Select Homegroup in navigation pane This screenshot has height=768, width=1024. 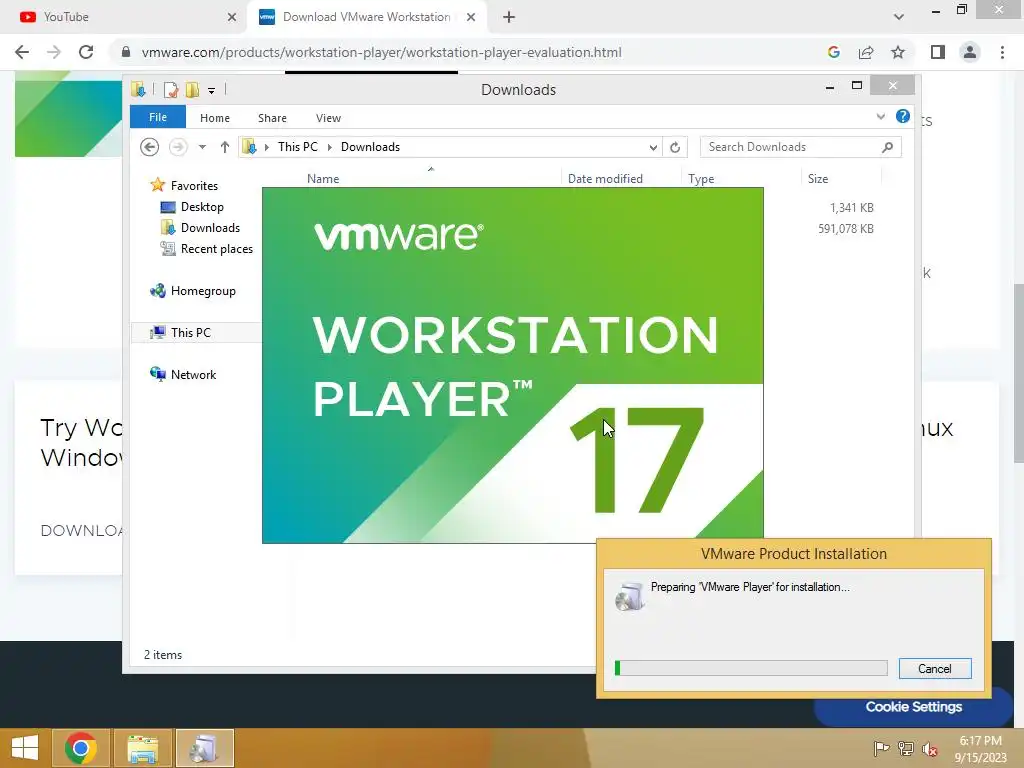point(202,291)
